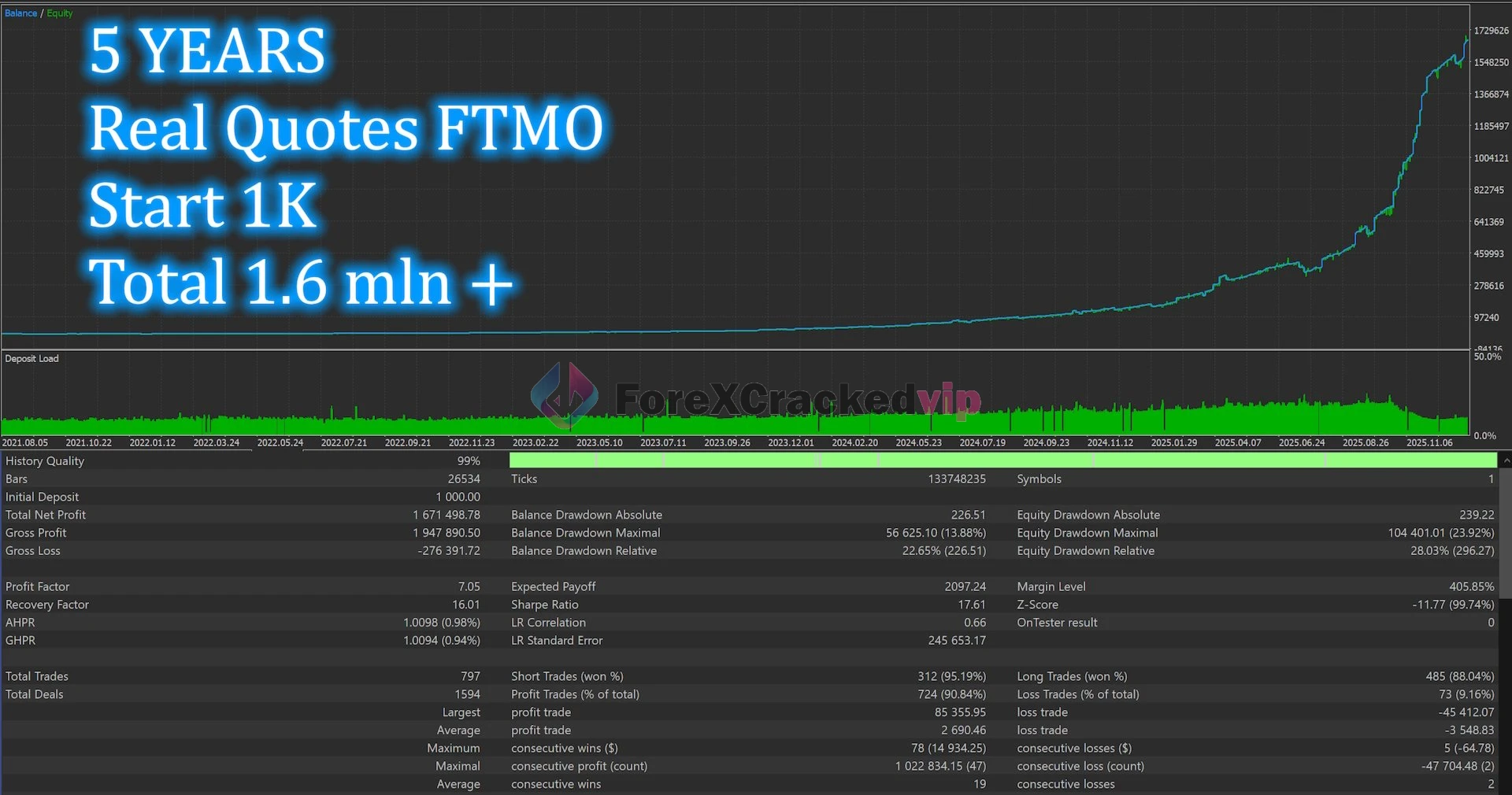This screenshot has width=1512, height=795.
Task: Select the Deposit Load chart label
Action: click(32, 359)
